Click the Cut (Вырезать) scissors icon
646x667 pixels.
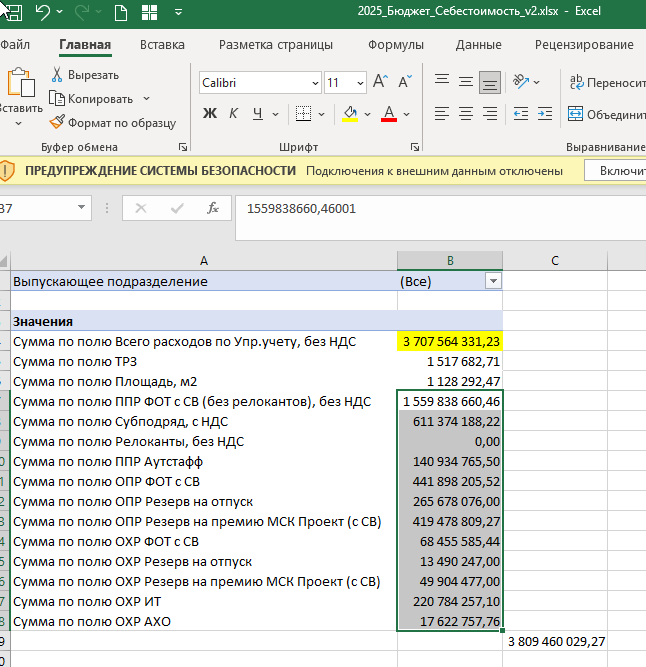[x=57, y=75]
